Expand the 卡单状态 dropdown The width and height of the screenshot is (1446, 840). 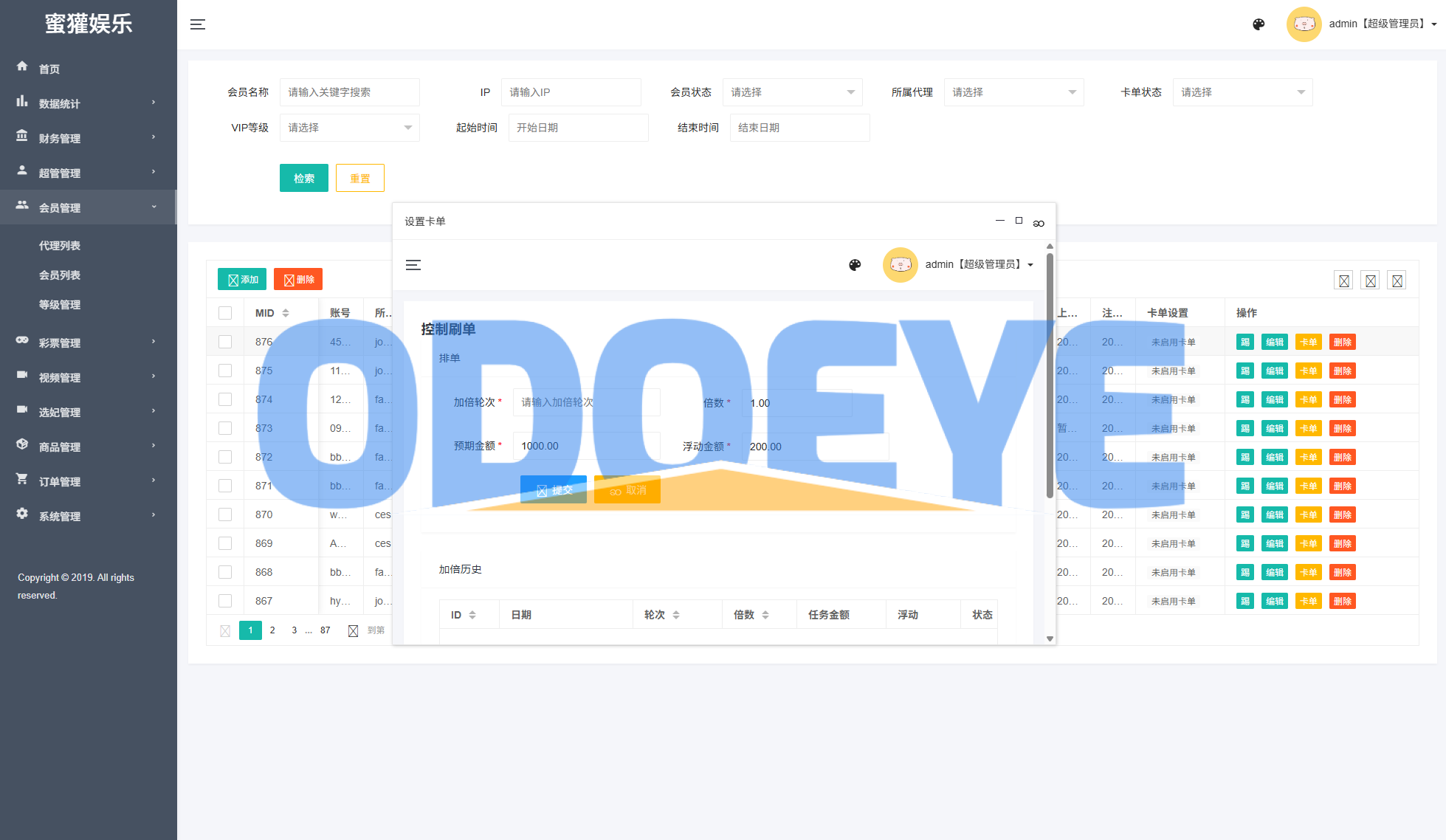(x=1242, y=92)
